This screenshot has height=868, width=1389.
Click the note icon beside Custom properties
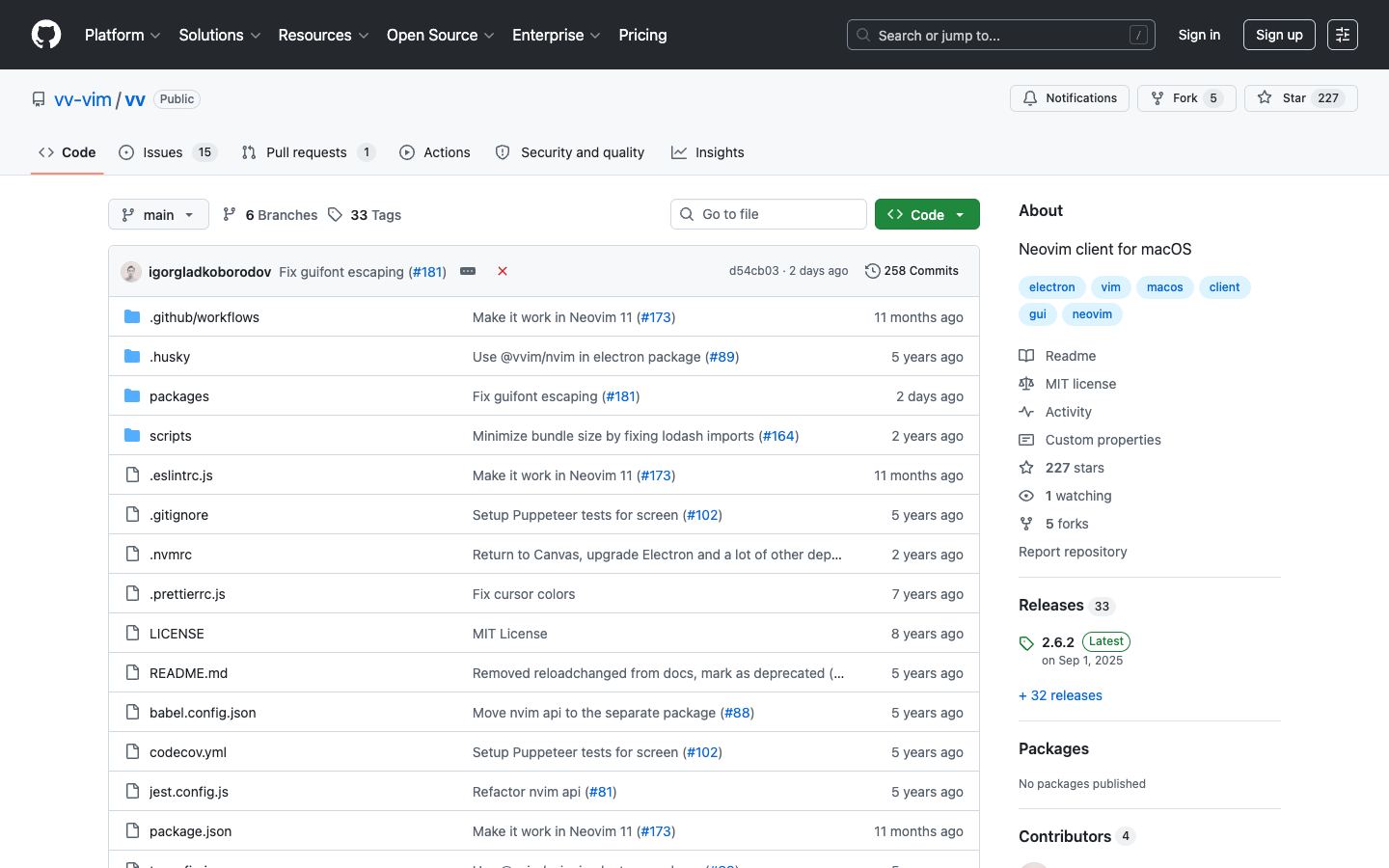pos(1026,440)
